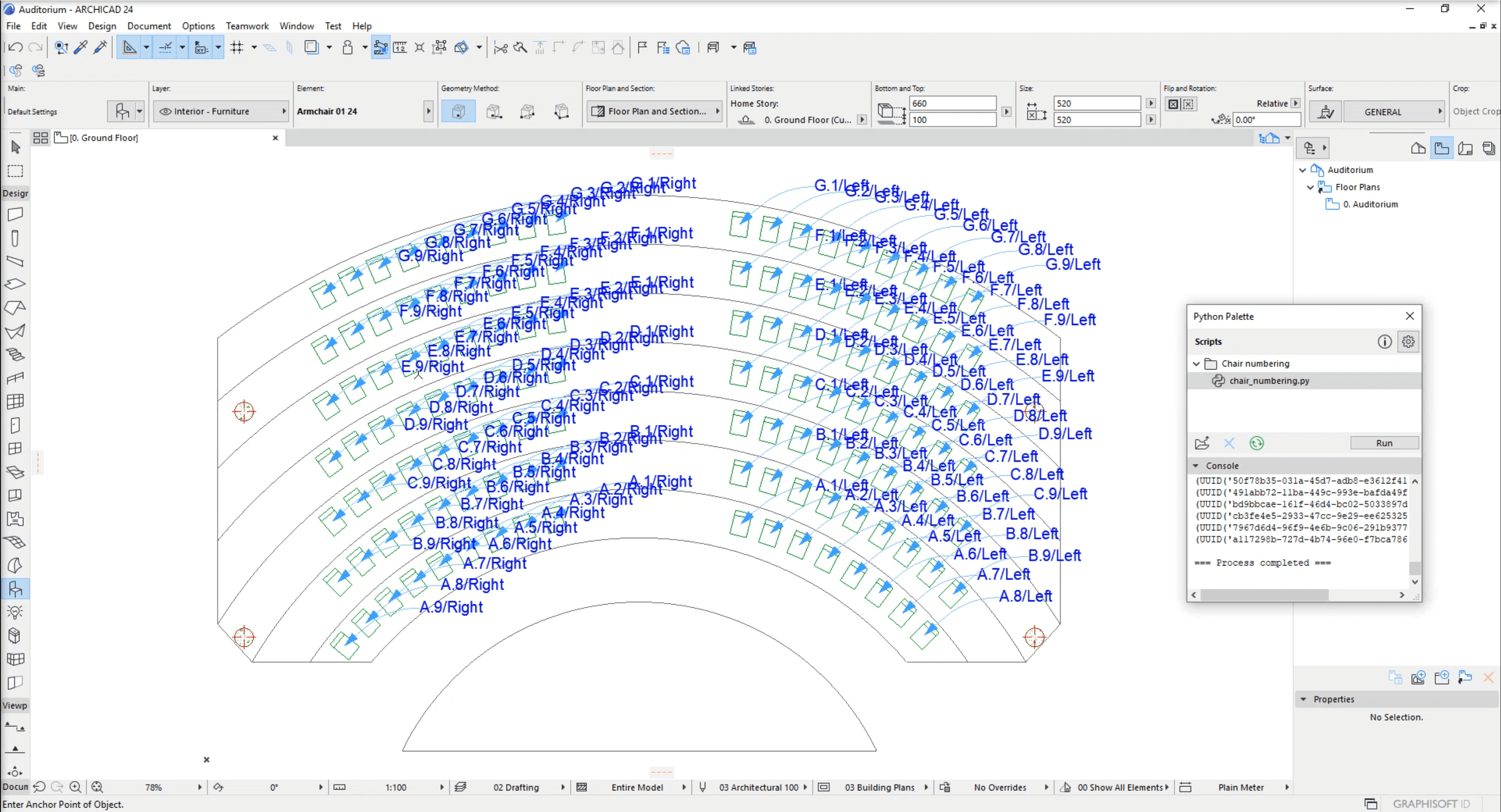Collapse the Chair numbering folder
Image resolution: width=1501 pixels, height=812 pixels.
pos(1196,363)
